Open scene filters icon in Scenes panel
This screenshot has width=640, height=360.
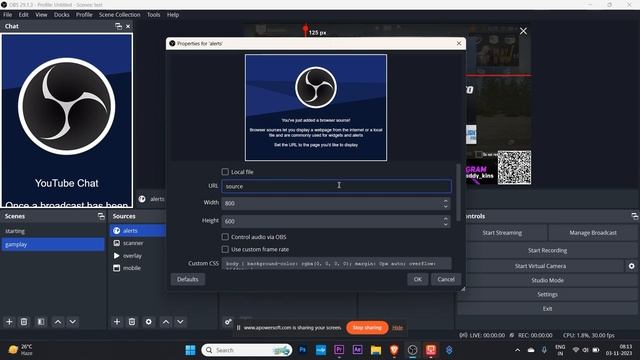(x=41, y=322)
